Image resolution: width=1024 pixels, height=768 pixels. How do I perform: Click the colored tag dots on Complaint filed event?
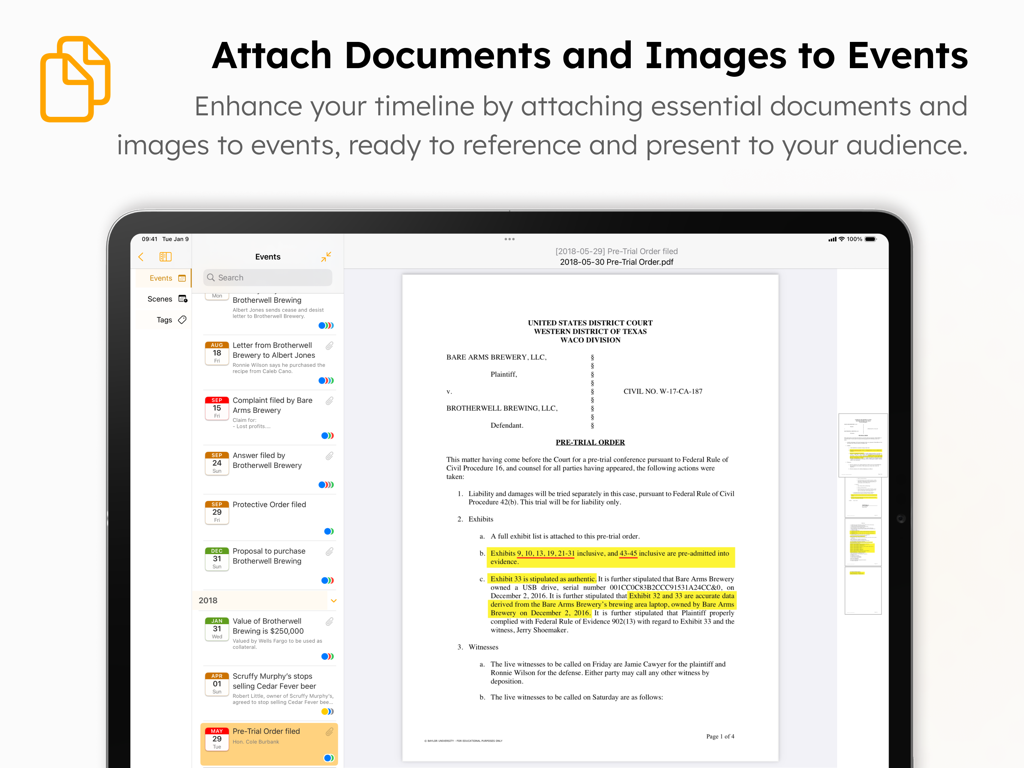(327, 435)
